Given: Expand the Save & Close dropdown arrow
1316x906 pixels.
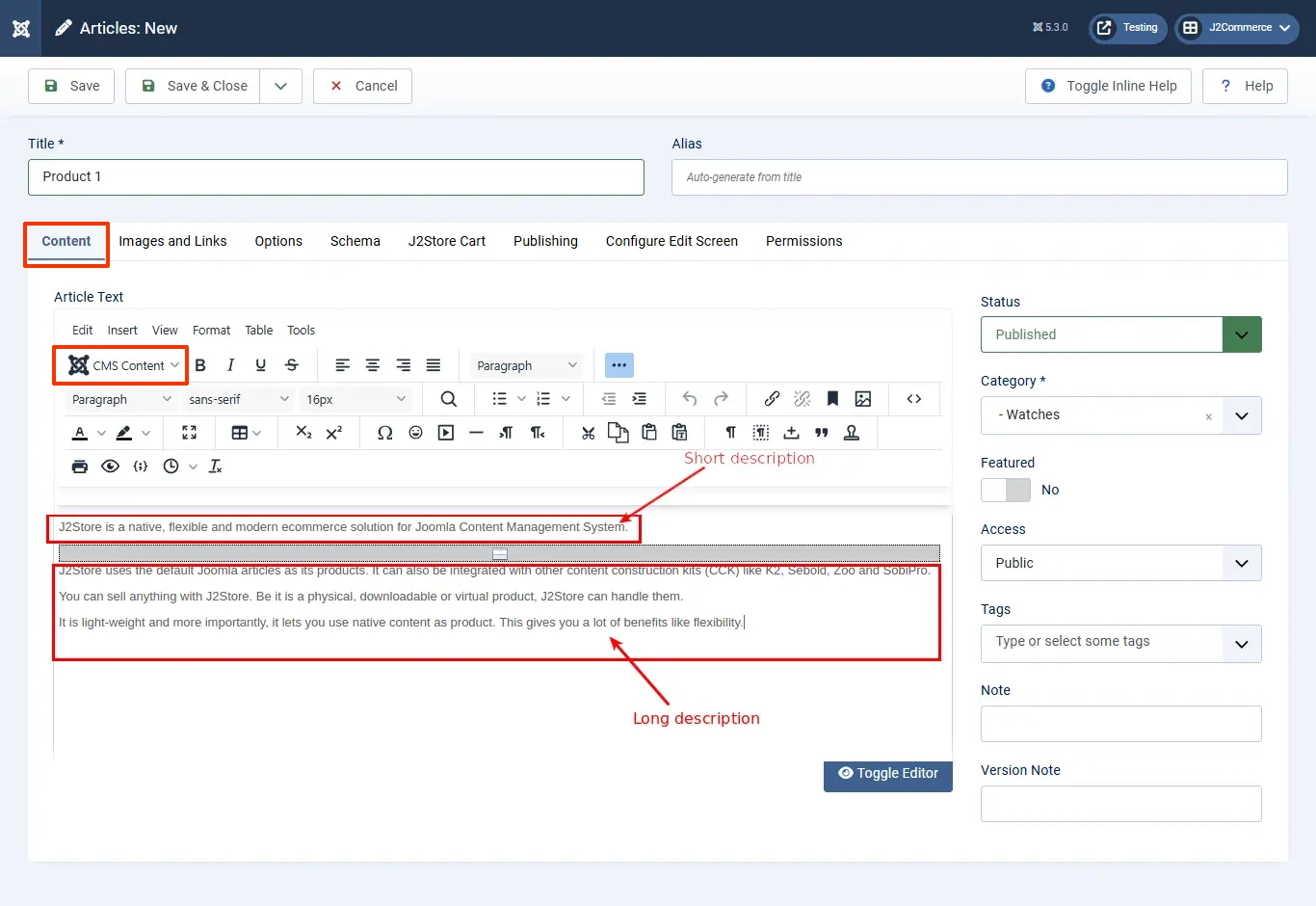Looking at the screenshot, I should 280,86.
